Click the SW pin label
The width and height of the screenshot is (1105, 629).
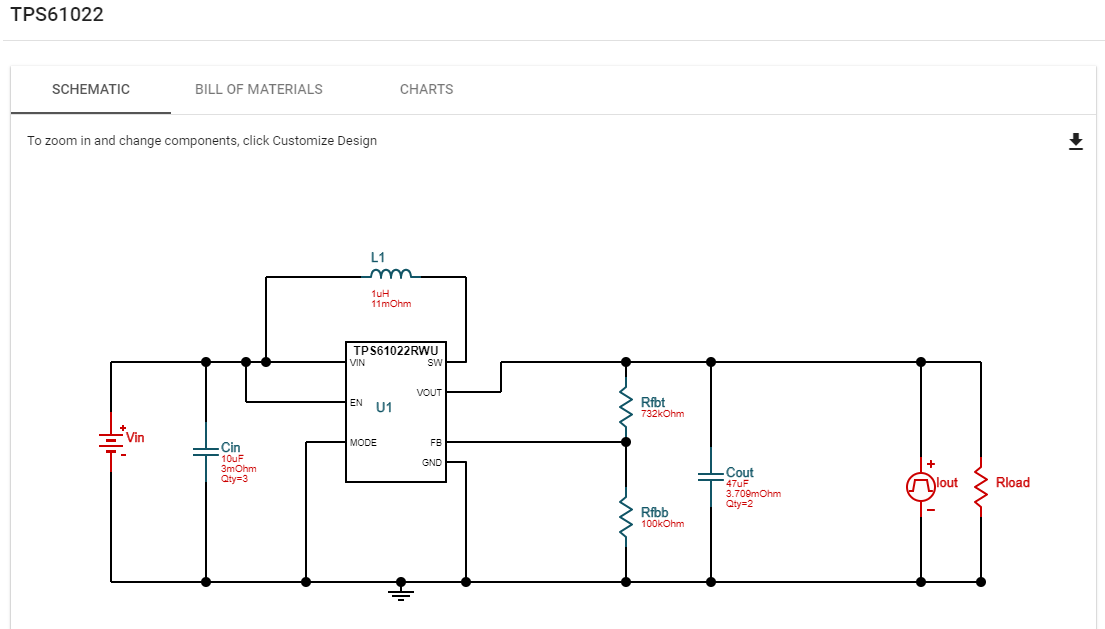pyautogui.click(x=435, y=363)
